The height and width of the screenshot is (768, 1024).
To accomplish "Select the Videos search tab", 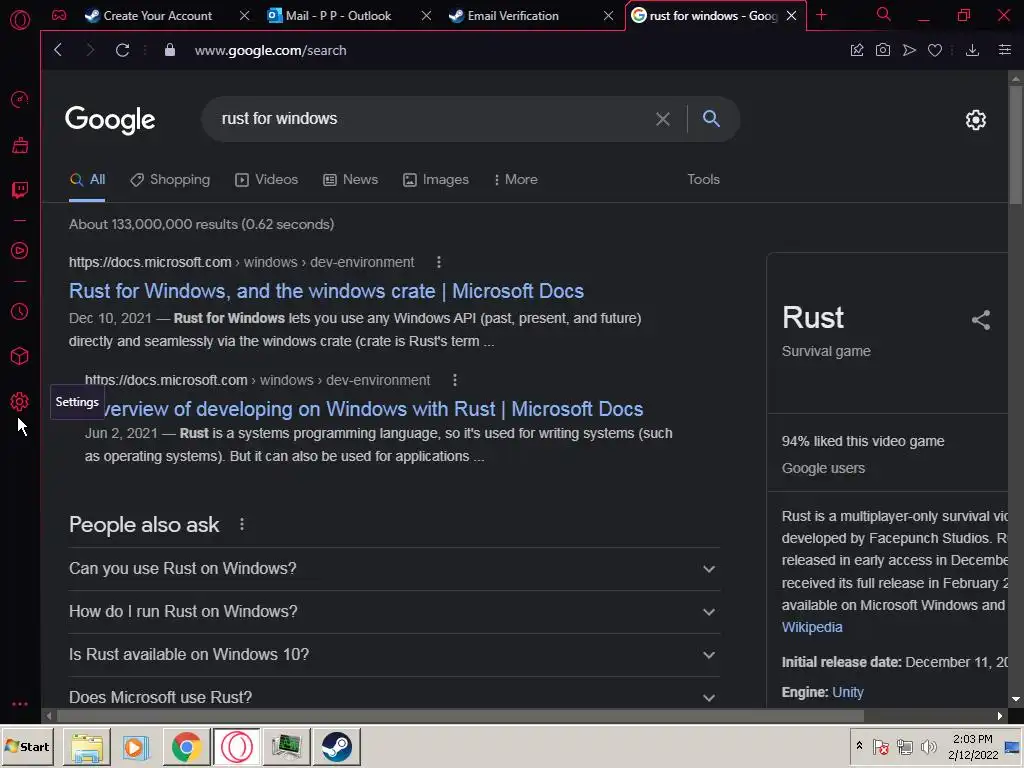I will pos(266,180).
